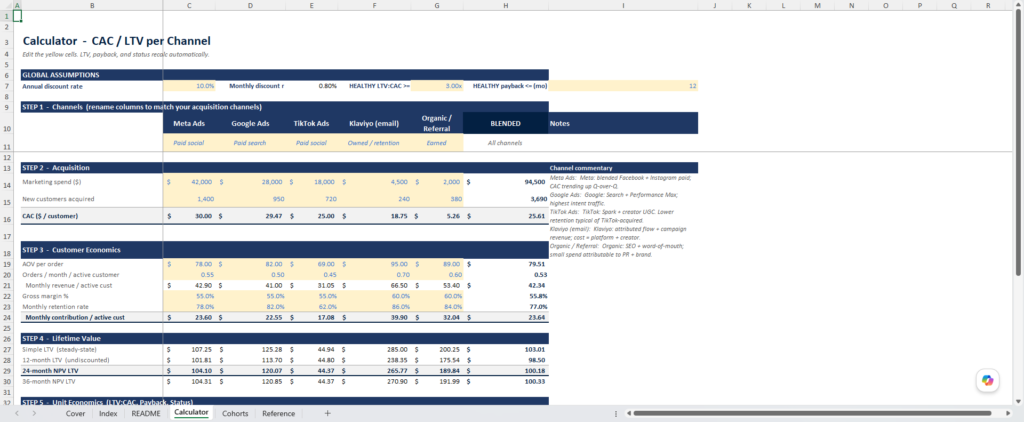Viewport: 1024px width, 422px height.
Task: Click the GLOBAL ASSUMPTIONS section header
Action: pyautogui.click(x=284, y=74)
